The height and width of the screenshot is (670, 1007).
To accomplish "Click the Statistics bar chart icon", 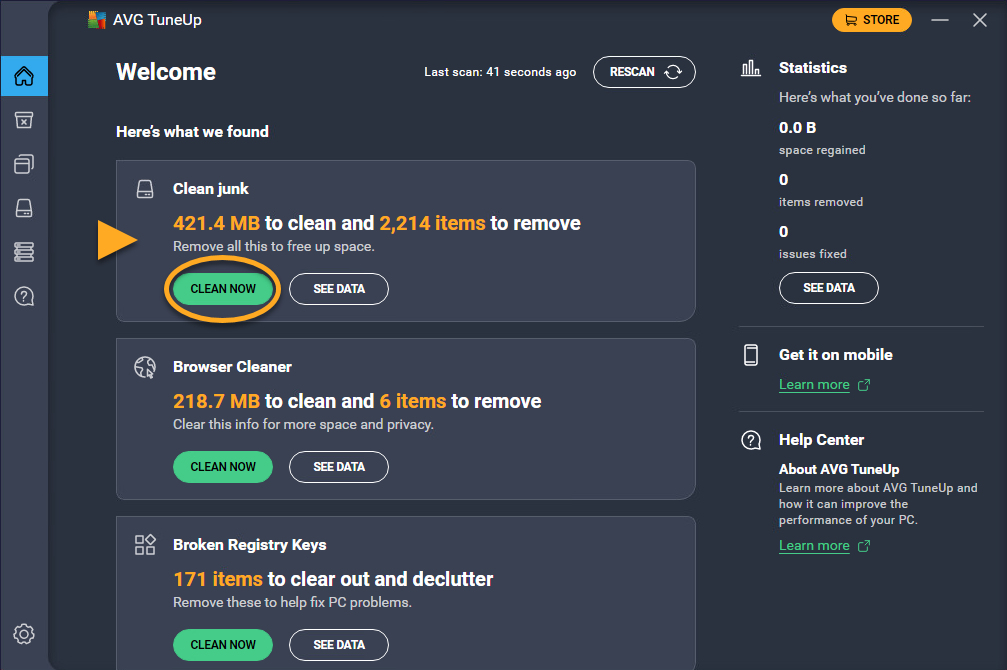I will click(x=750, y=68).
